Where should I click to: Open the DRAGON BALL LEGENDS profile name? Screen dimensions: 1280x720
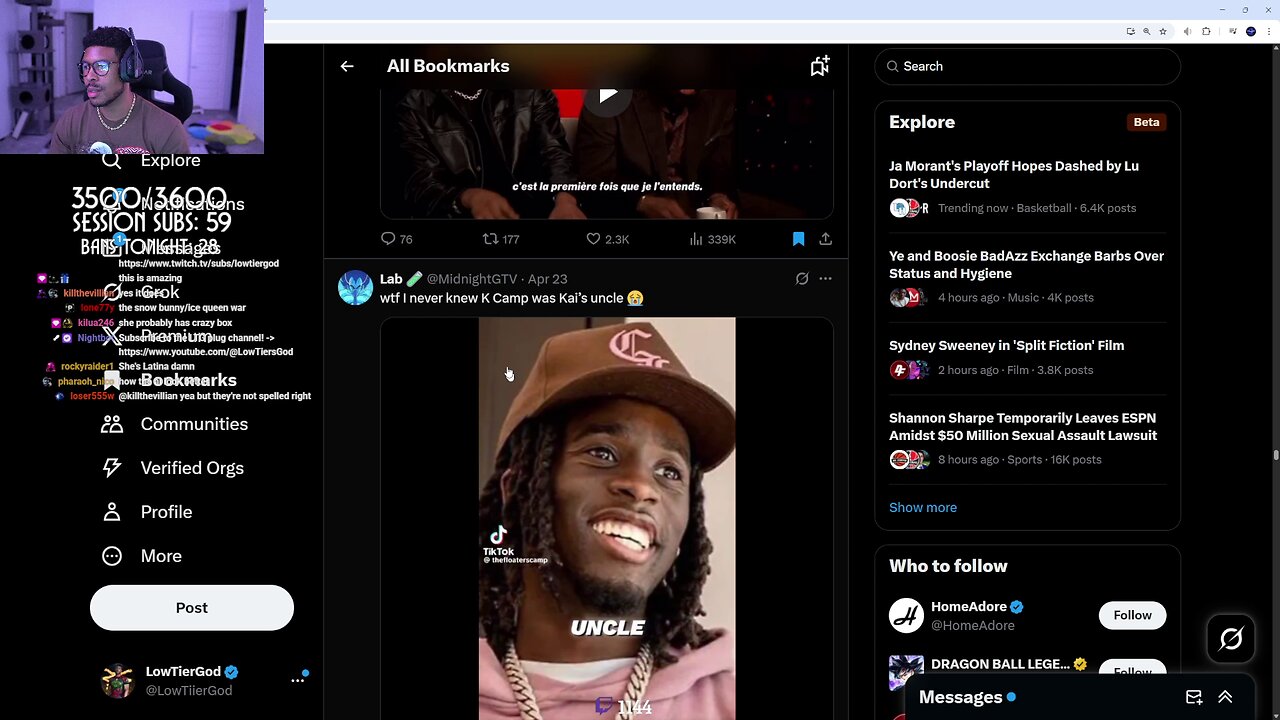[1000, 664]
